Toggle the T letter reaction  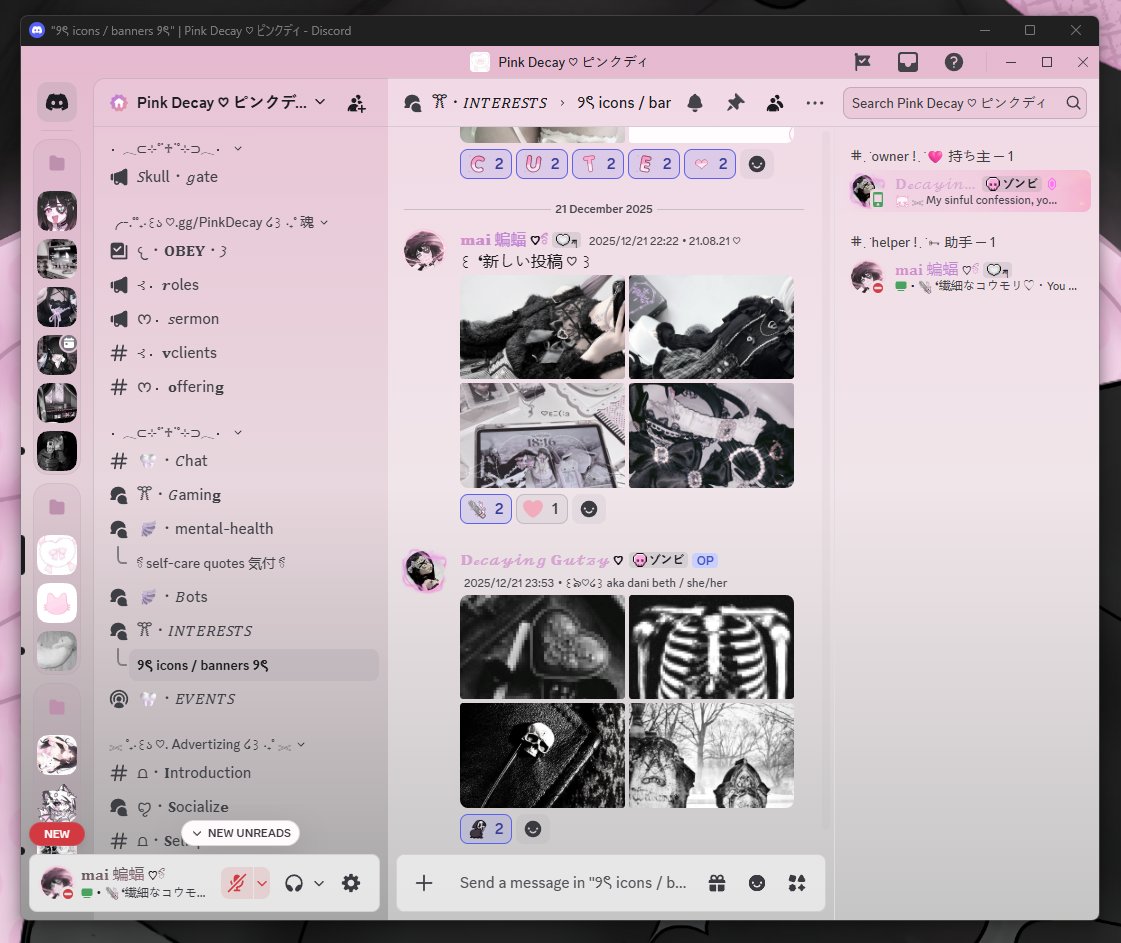pyautogui.click(x=598, y=164)
